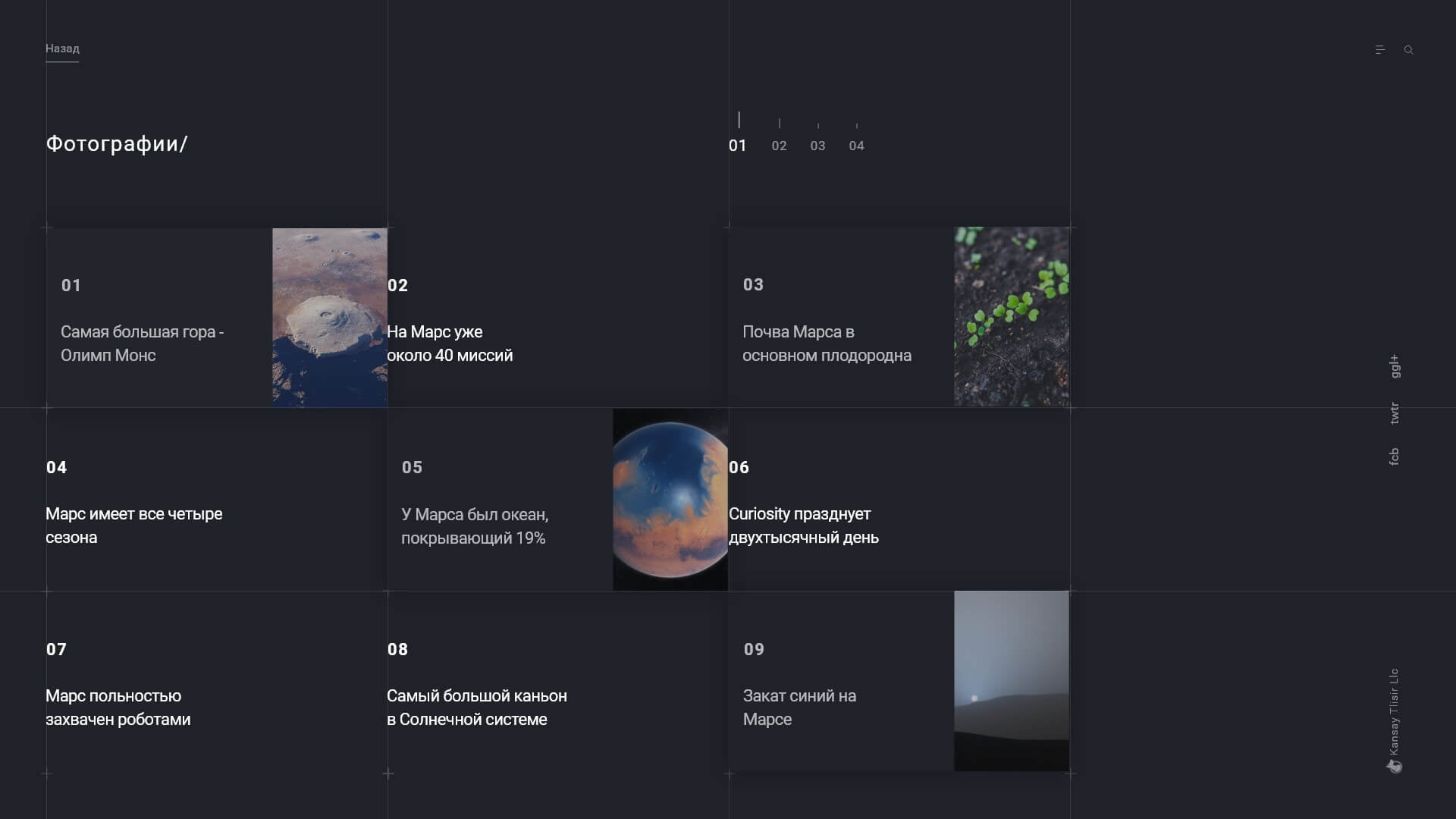Open card 07 about robots on Mars
This screenshot has height=819, width=1456.
click(x=216, y=682)
